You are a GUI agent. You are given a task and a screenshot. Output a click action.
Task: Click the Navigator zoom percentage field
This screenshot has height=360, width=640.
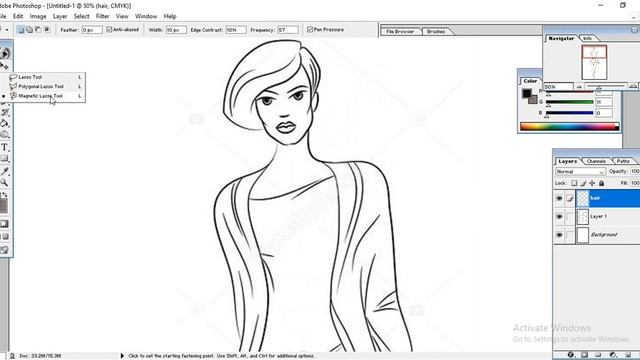tap(558, 87)
